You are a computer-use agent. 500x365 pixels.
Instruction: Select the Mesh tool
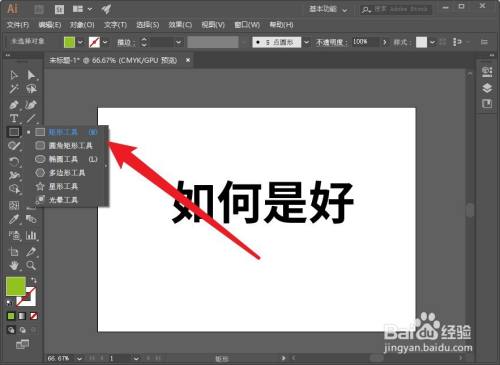click(x=14, y=205)
